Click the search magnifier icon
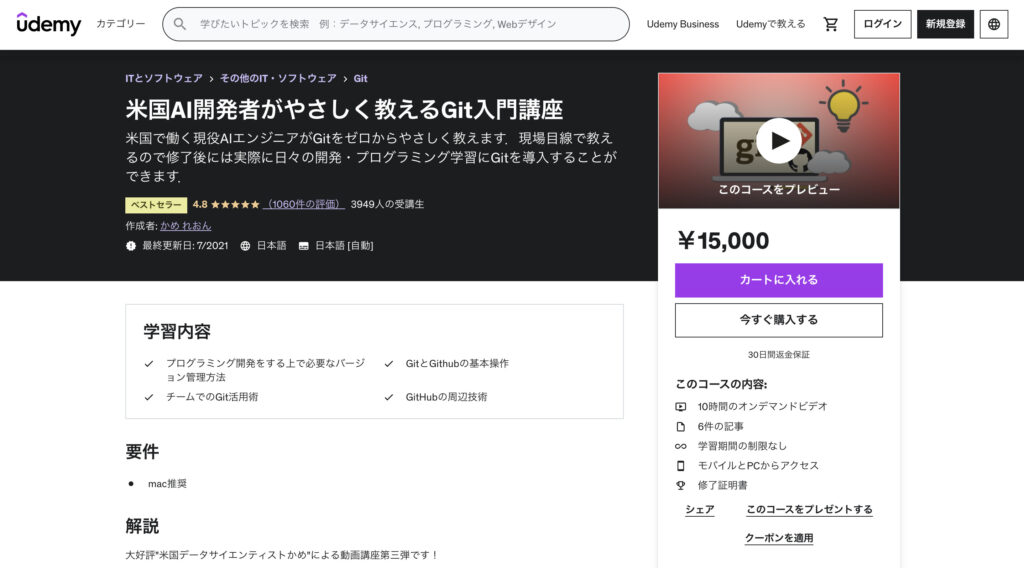This screenshot has width=1024, height=568. (x=180, y=24)
